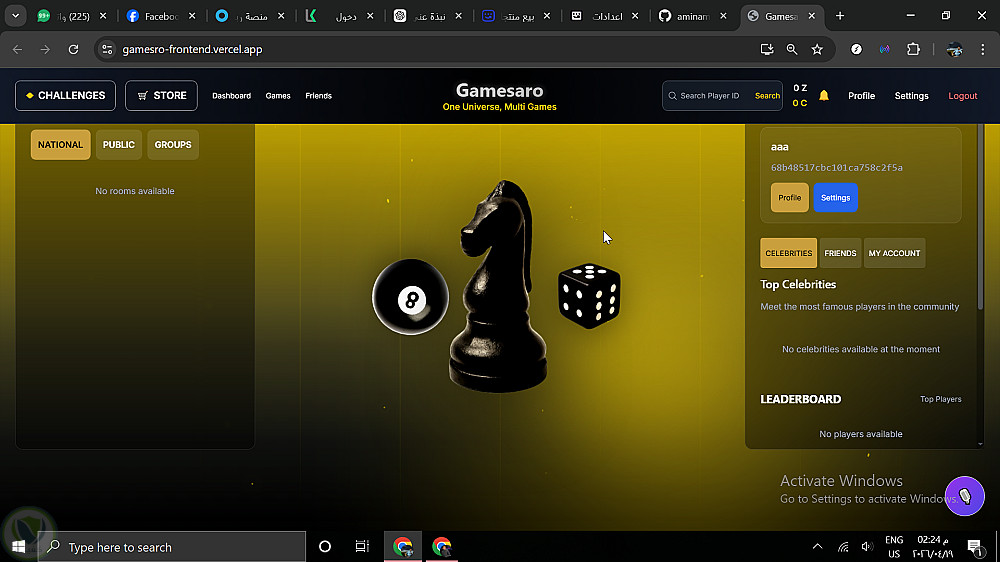Install app icon in address bar
Screen dimensions: 1000x562
click(767, 49)
